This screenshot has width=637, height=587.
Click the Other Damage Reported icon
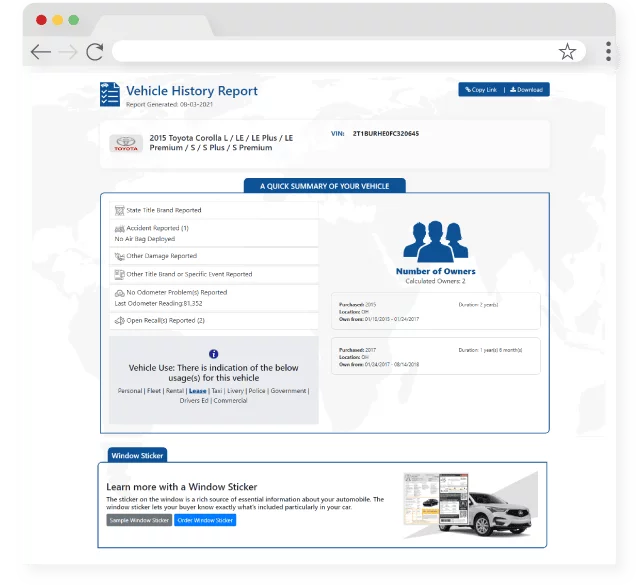point(119,256)
